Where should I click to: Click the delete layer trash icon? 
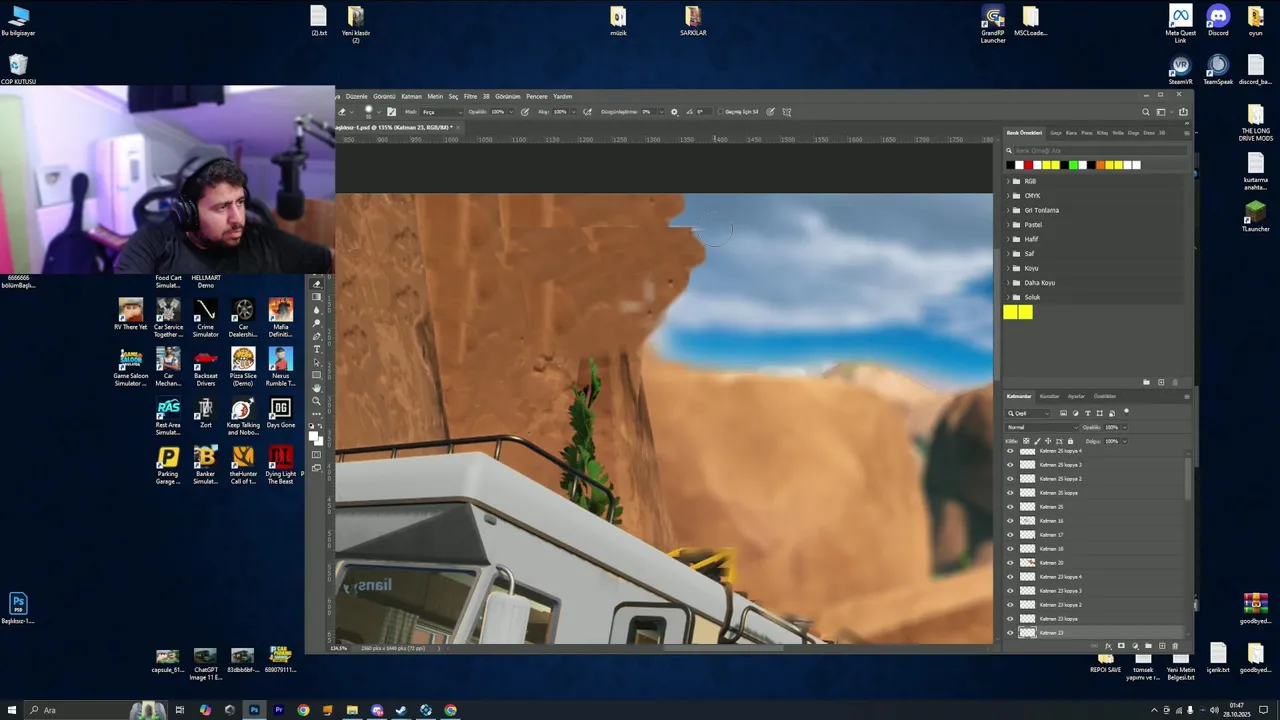[x=1175, y=646]
